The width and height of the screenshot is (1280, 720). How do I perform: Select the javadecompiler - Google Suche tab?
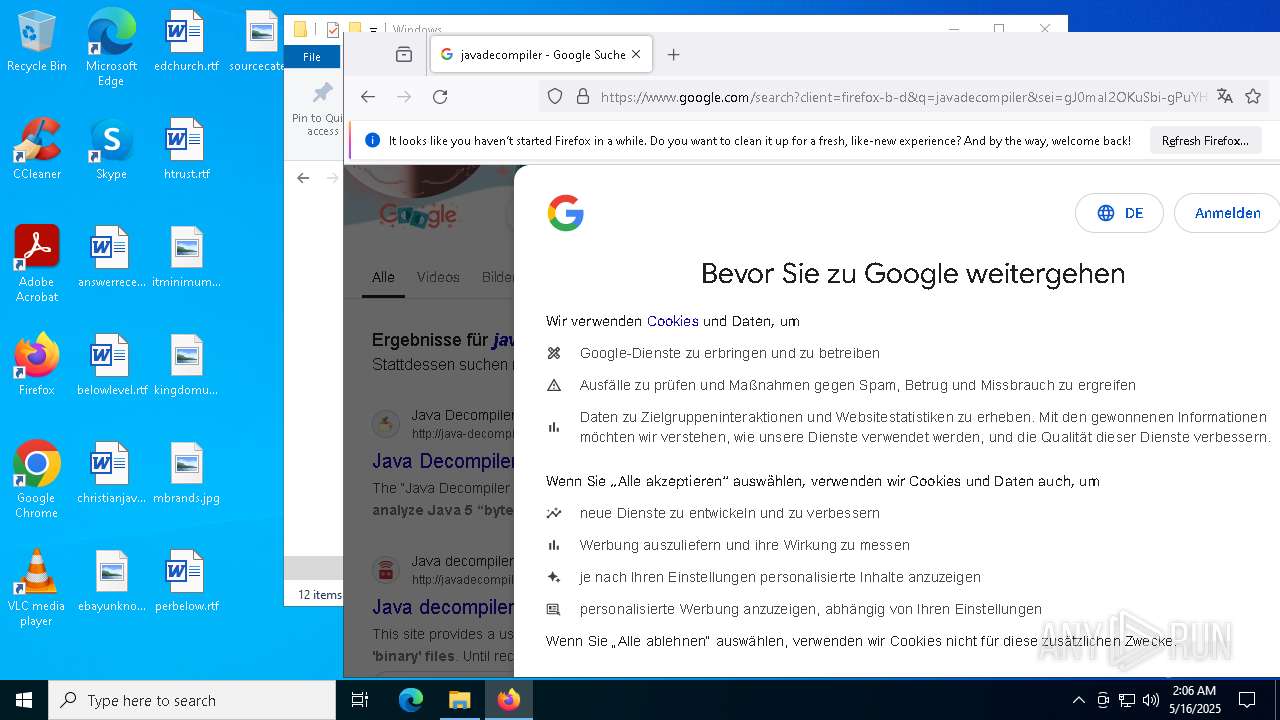pyautogui.click(x=541, y=55)
